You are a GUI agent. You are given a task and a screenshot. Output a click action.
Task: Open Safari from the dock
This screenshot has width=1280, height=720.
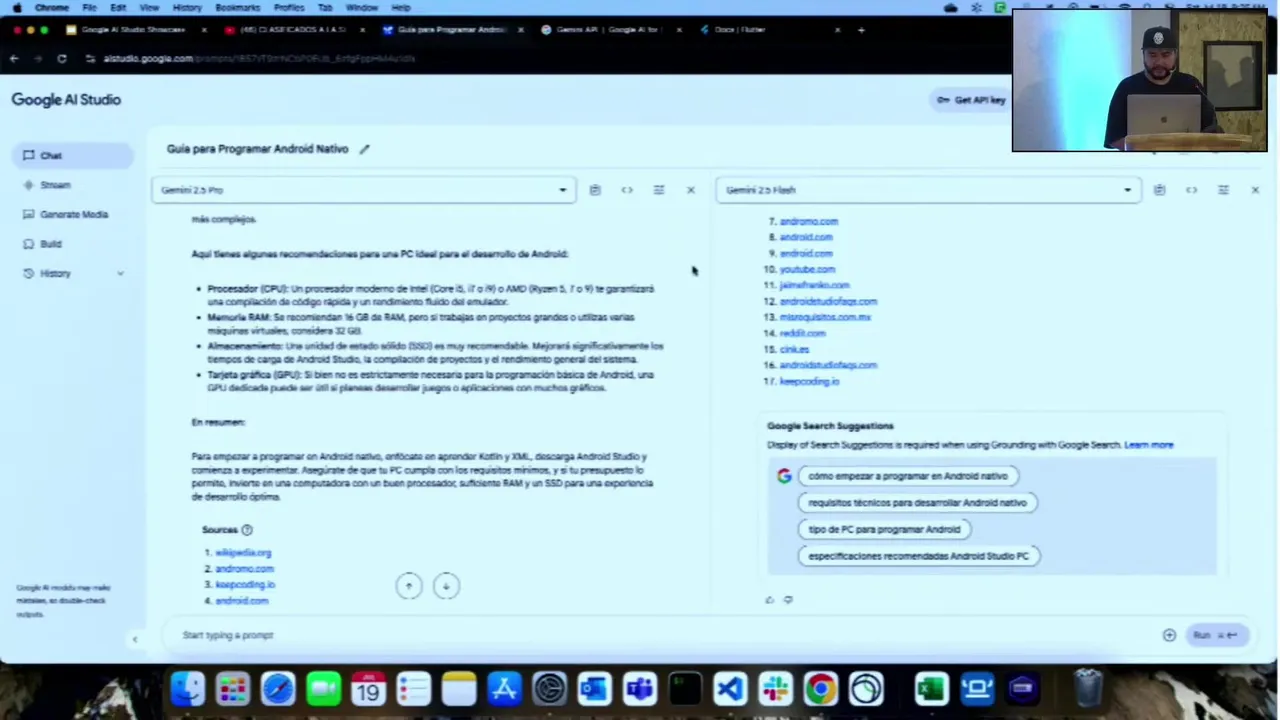tap(278, 689)
